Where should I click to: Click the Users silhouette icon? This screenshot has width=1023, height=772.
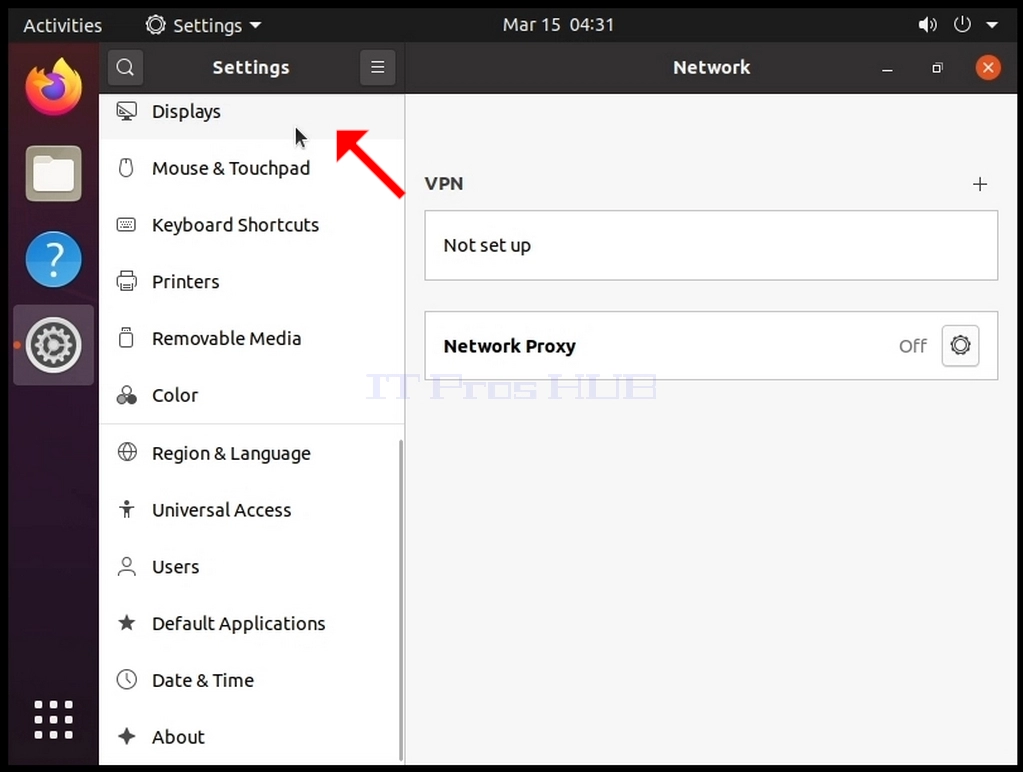coord(127,566)
